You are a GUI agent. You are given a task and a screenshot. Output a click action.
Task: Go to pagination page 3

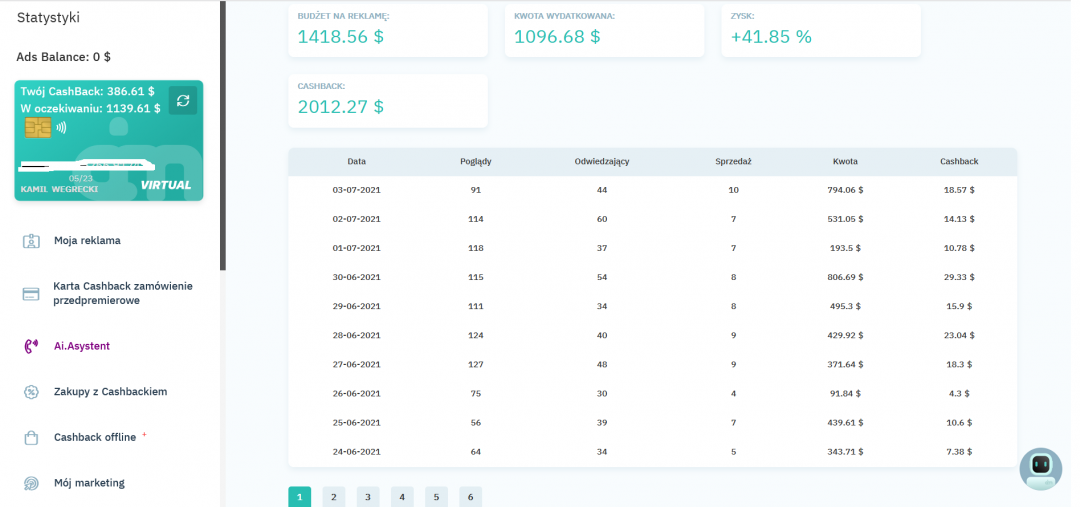tap(367, 496)
